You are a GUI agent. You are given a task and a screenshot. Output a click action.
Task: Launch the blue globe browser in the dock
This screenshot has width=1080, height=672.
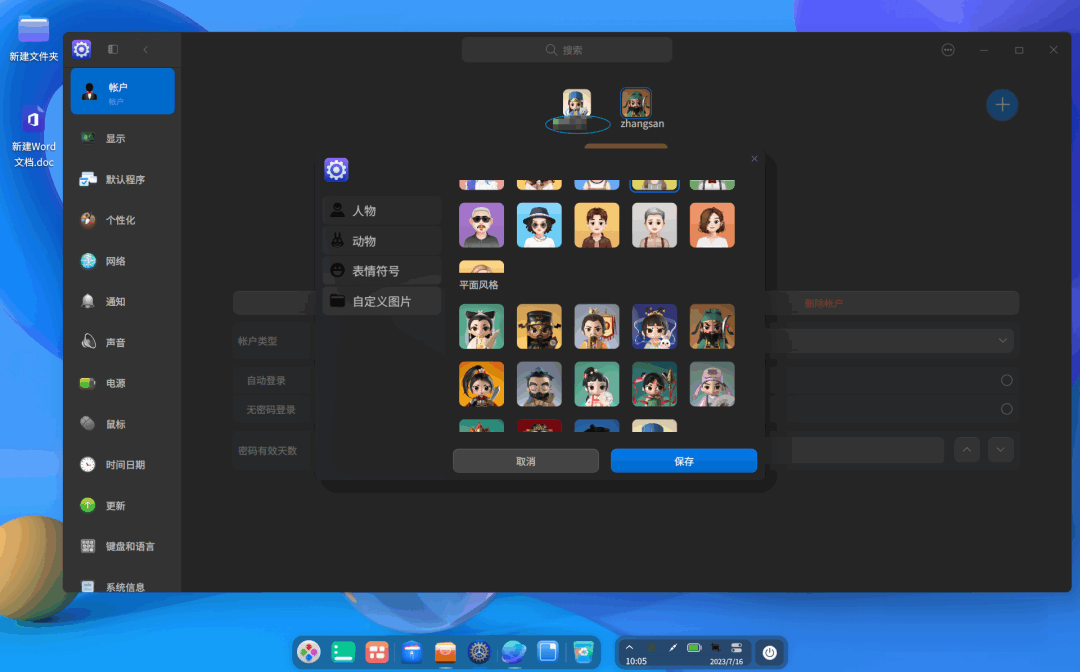click(514, 651)
